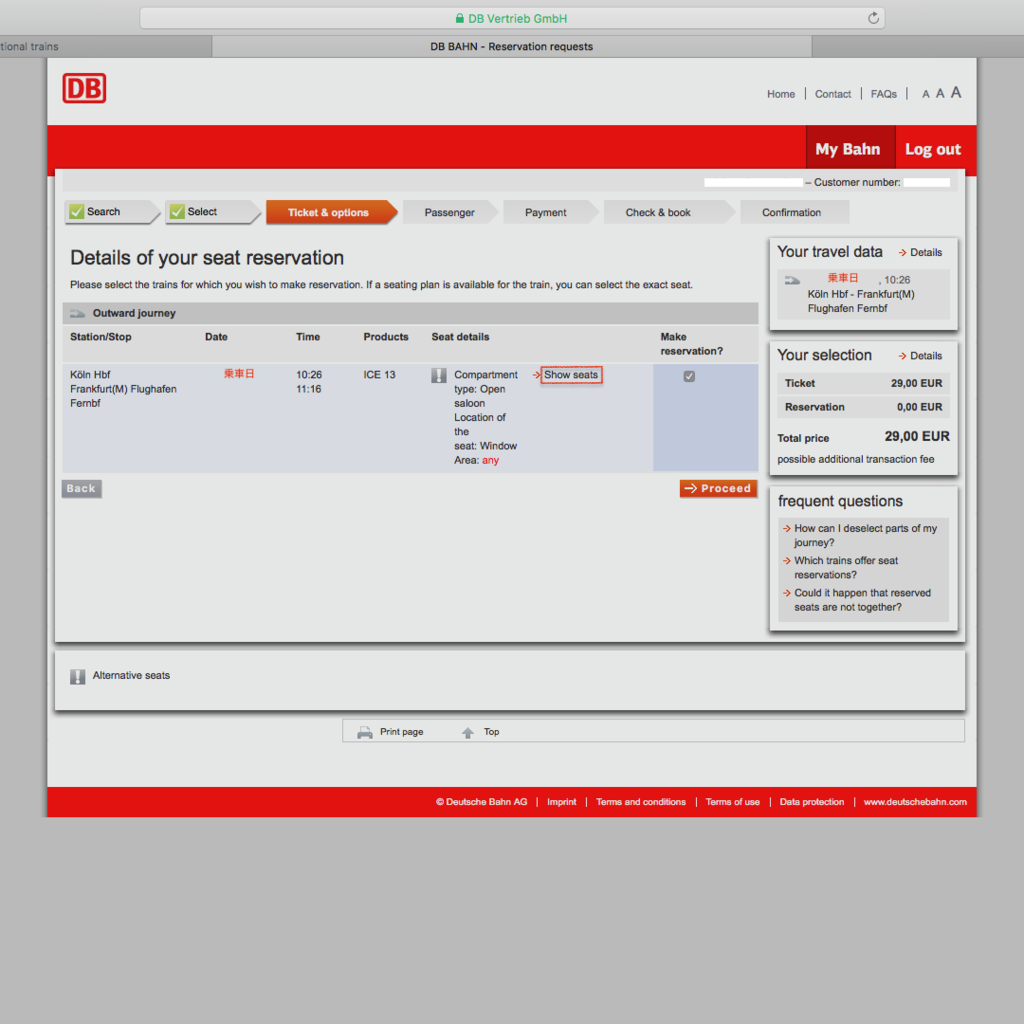
Task: Click Alternative seats text
Action: pos(131,676)
